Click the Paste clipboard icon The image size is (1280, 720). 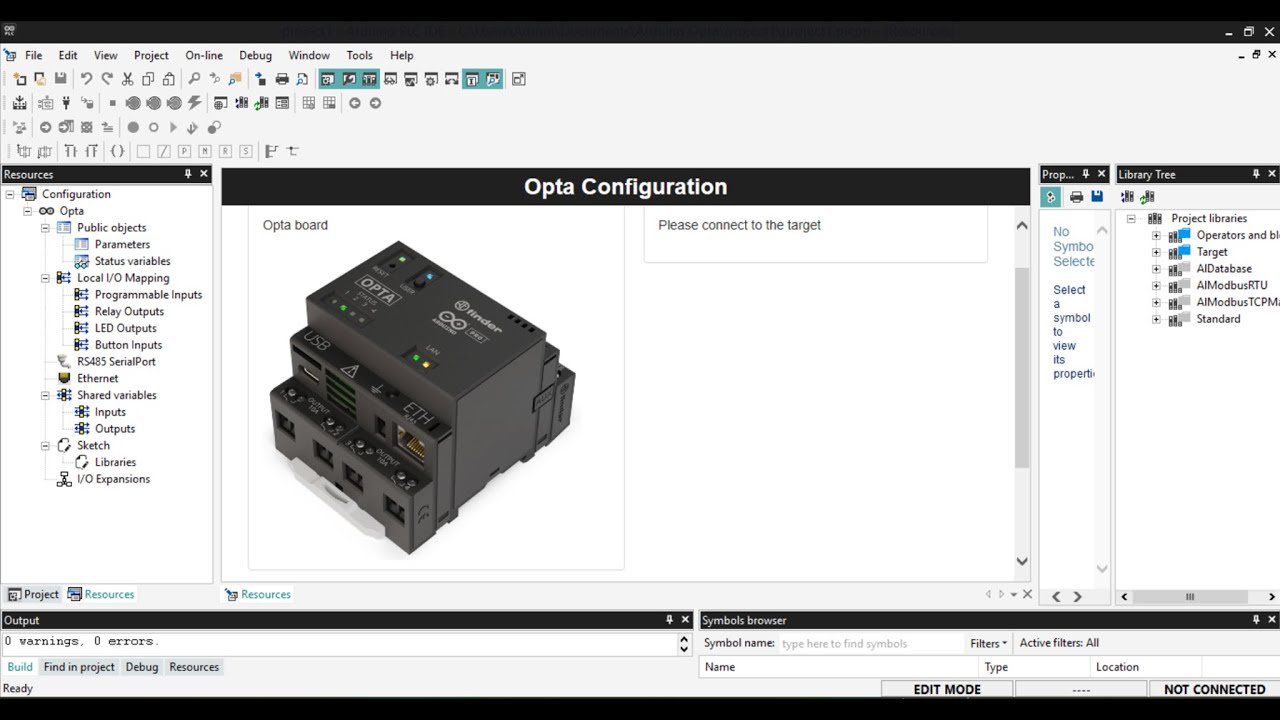pyautogui.click(x=169, y=79)
